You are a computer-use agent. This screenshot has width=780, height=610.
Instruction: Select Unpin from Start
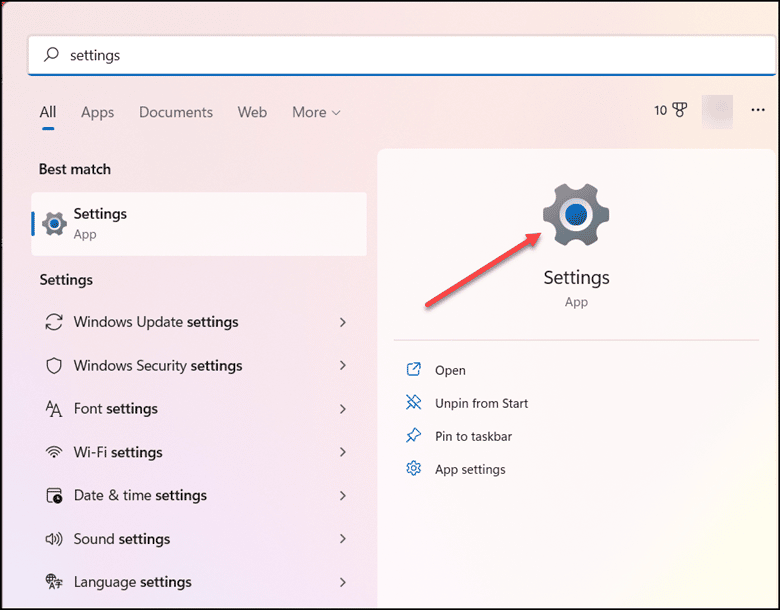point(481,403)
